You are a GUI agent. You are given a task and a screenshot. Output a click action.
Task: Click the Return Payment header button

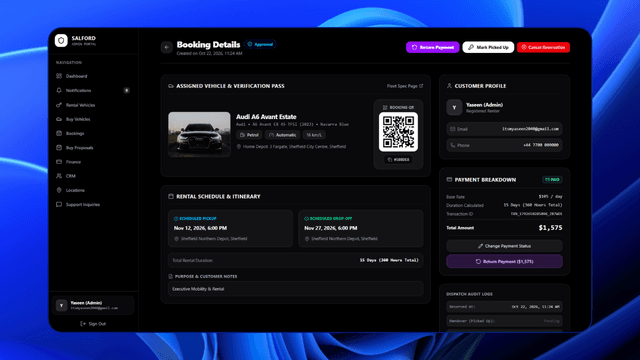(433, 47)
